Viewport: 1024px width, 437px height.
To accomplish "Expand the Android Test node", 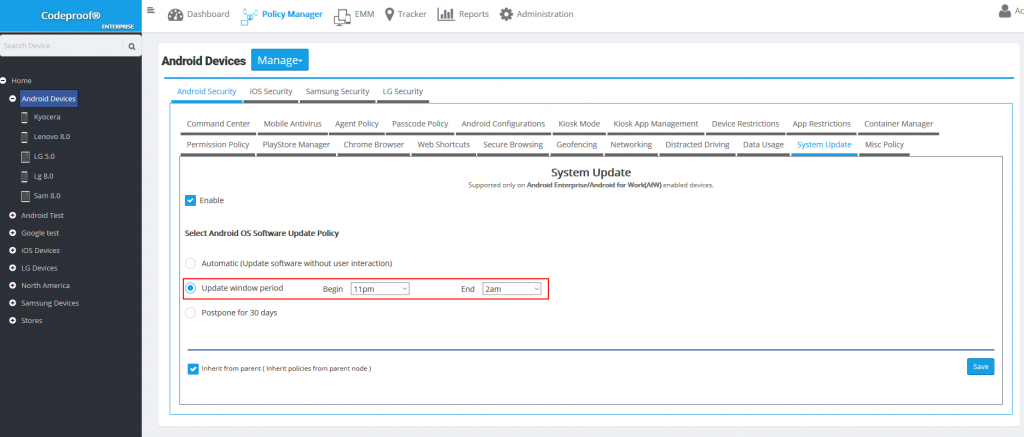I will tap(13, 216).
